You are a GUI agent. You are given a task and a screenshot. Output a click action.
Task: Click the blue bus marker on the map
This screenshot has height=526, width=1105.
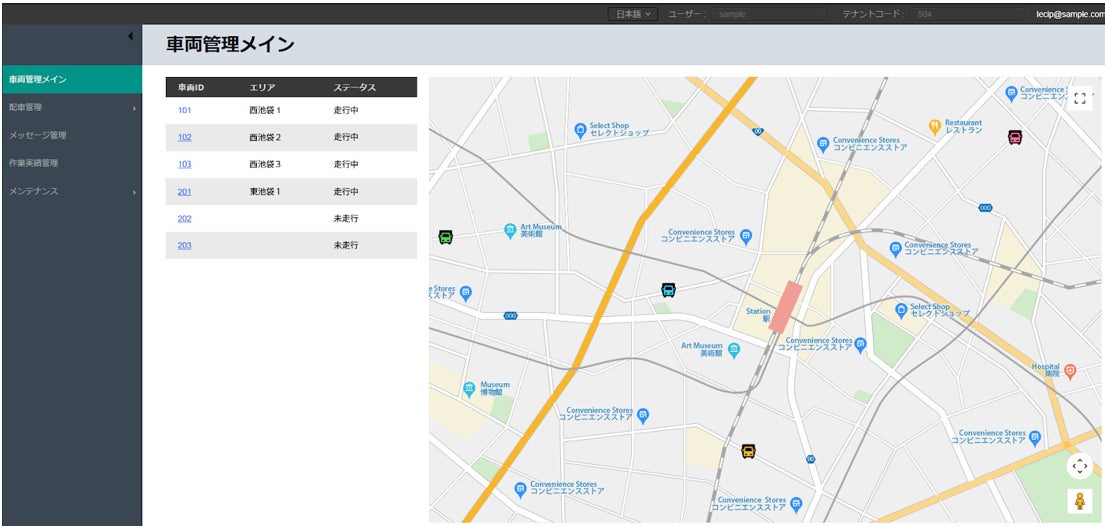pyautogui.click(x=668, y=290)
